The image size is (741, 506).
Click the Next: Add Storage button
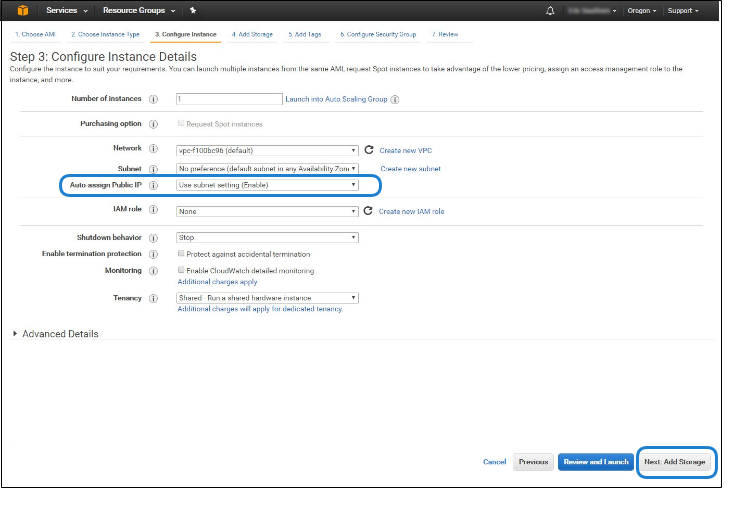675,462
